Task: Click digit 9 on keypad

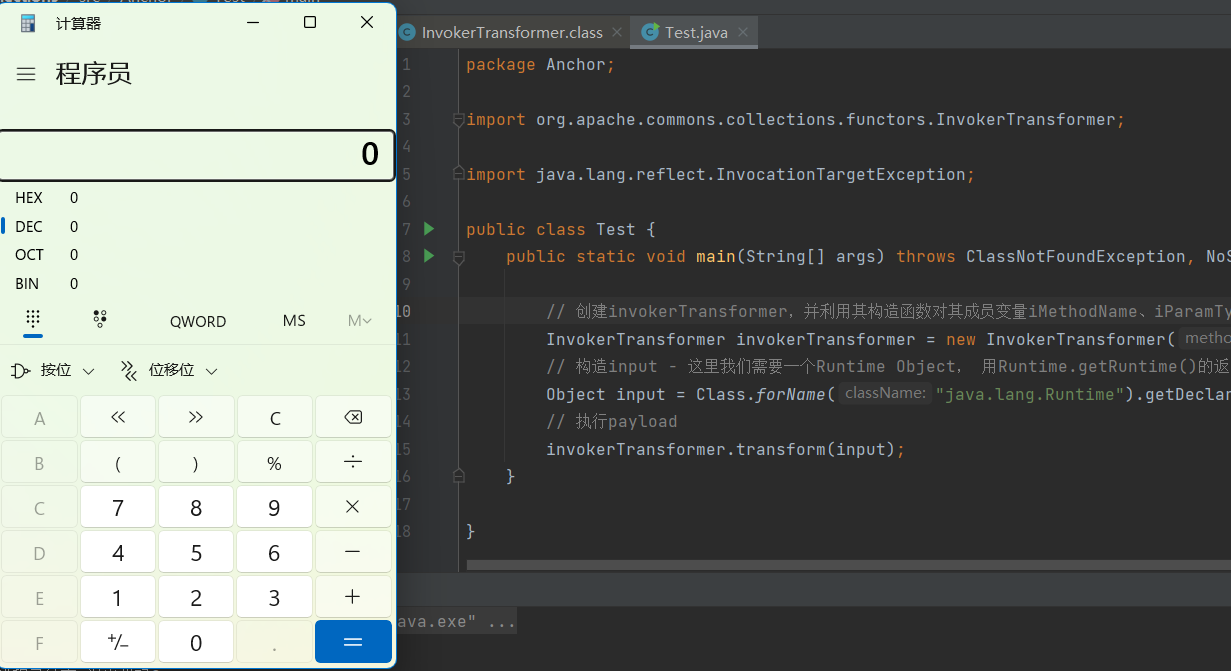Action: pyautogui.click(x=275, y=507)
